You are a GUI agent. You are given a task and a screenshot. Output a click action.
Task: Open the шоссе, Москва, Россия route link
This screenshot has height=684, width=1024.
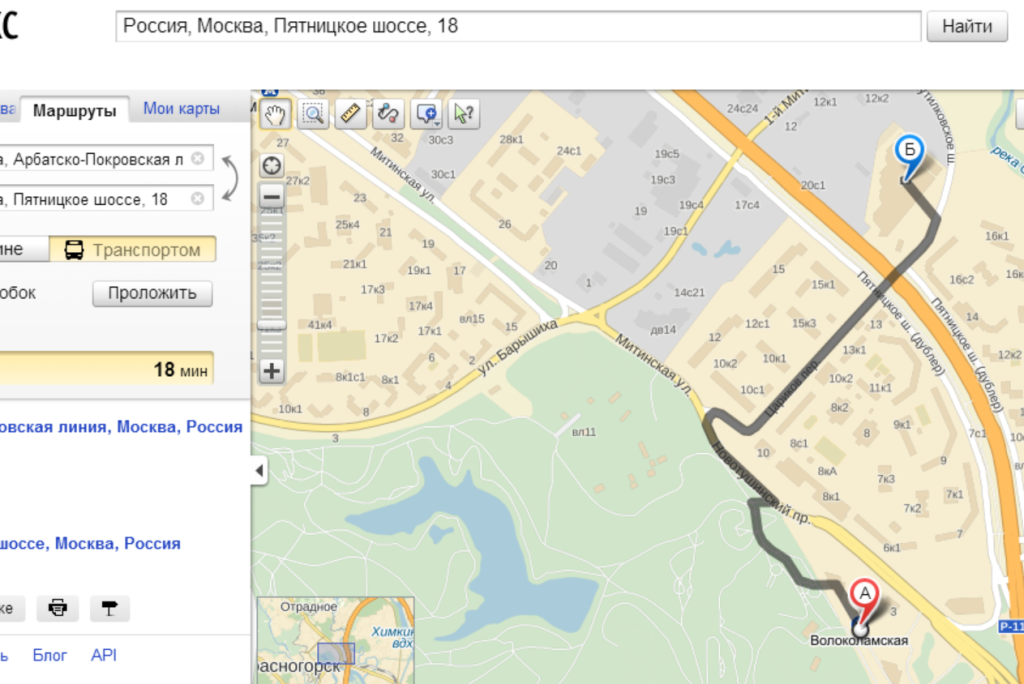[90, 544]
